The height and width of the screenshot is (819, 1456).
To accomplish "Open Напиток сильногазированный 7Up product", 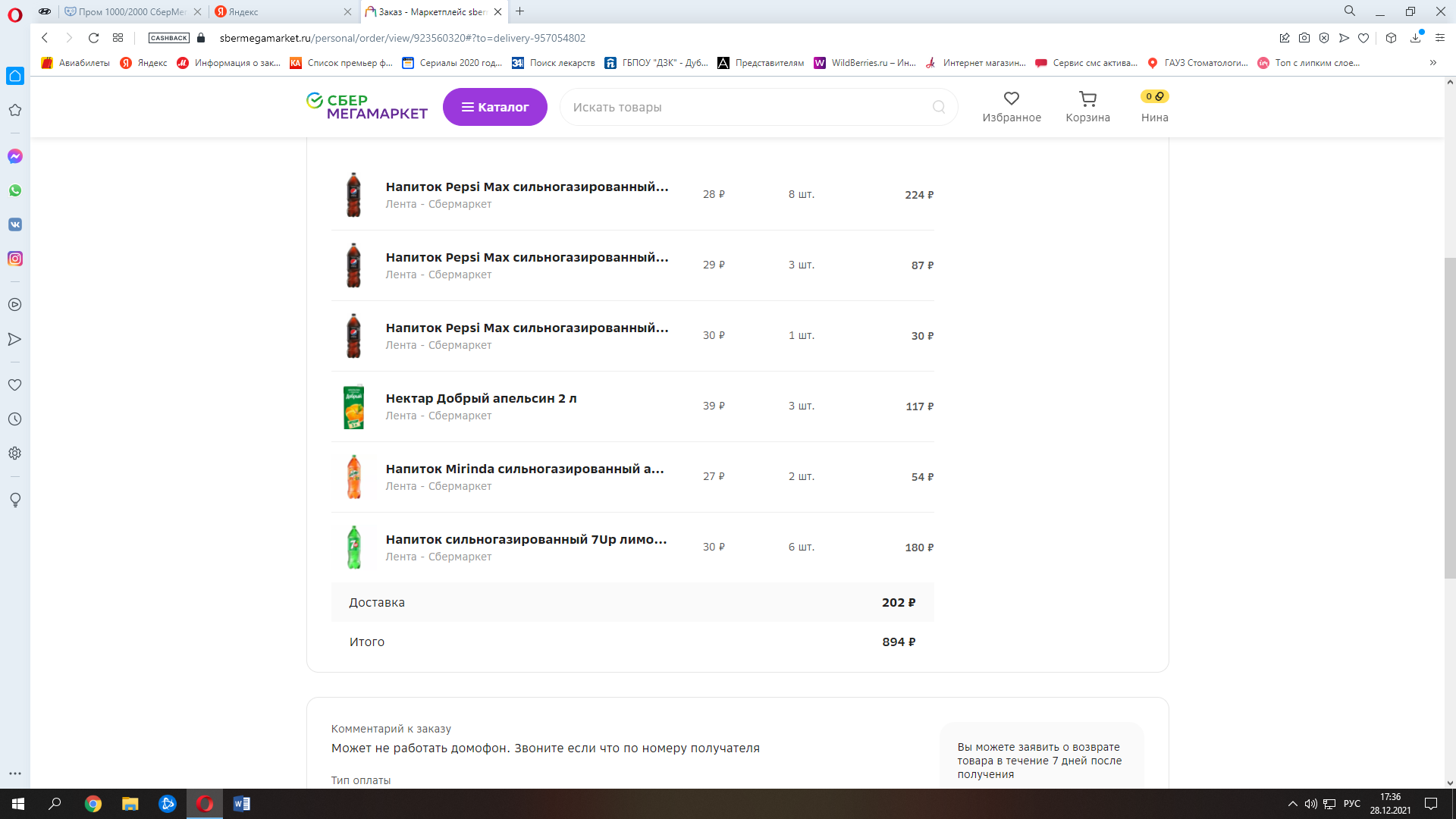I will pos(526,539).
